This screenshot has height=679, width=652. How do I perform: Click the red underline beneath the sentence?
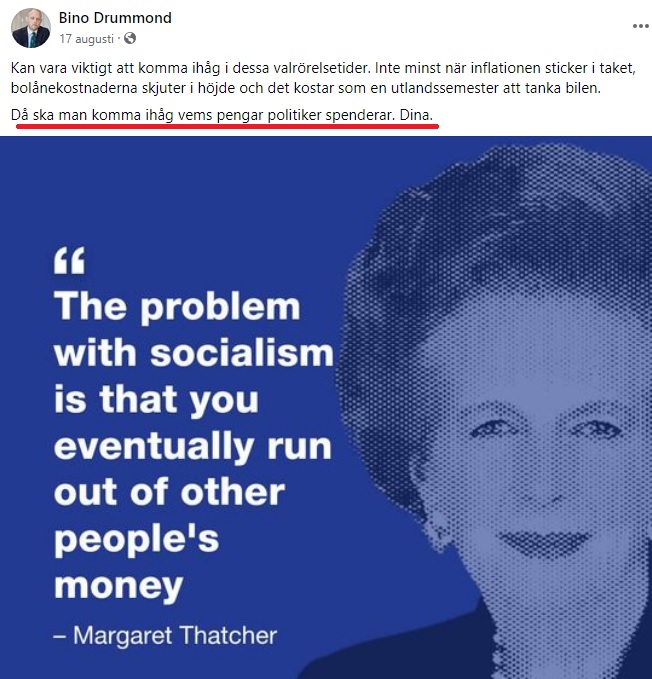pos(228,126)
